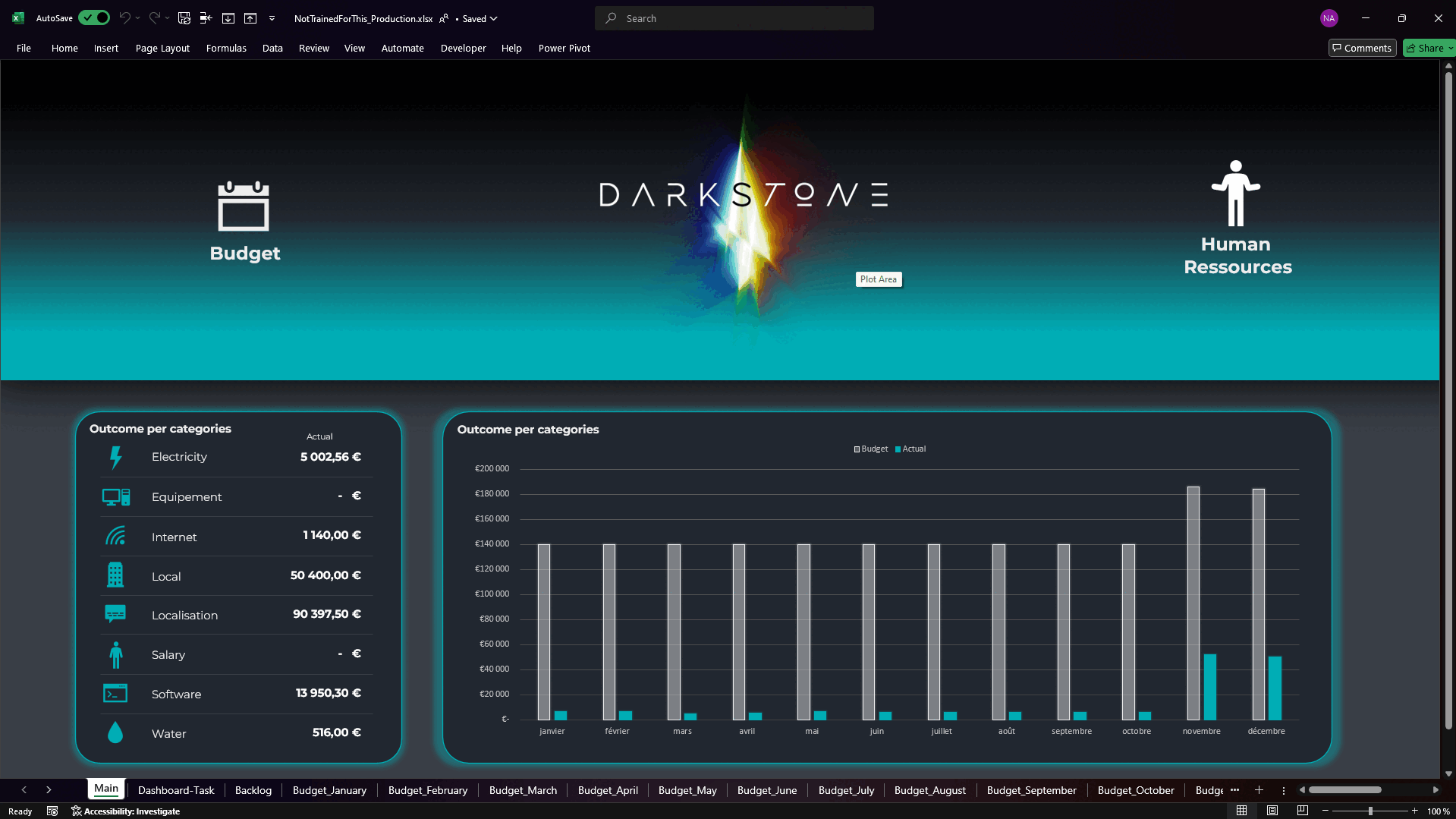Click the Actual legend swatch in chart

click(x=898, y=449)
